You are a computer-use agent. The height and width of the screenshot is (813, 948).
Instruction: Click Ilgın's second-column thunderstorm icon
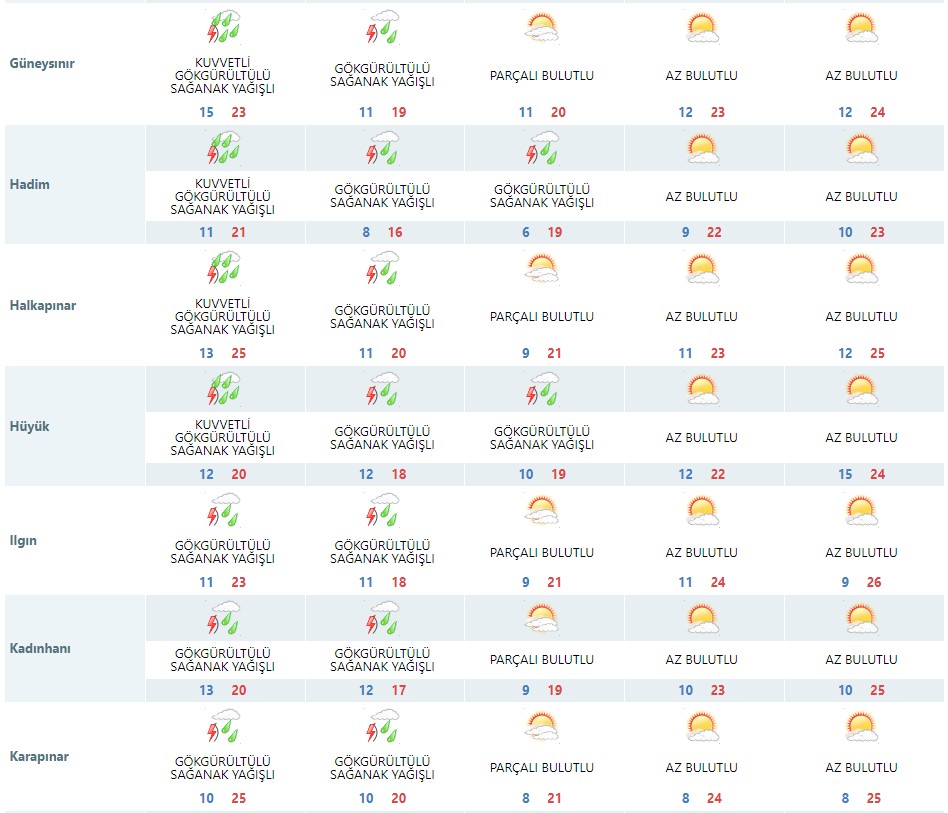(x=383, y=510)
